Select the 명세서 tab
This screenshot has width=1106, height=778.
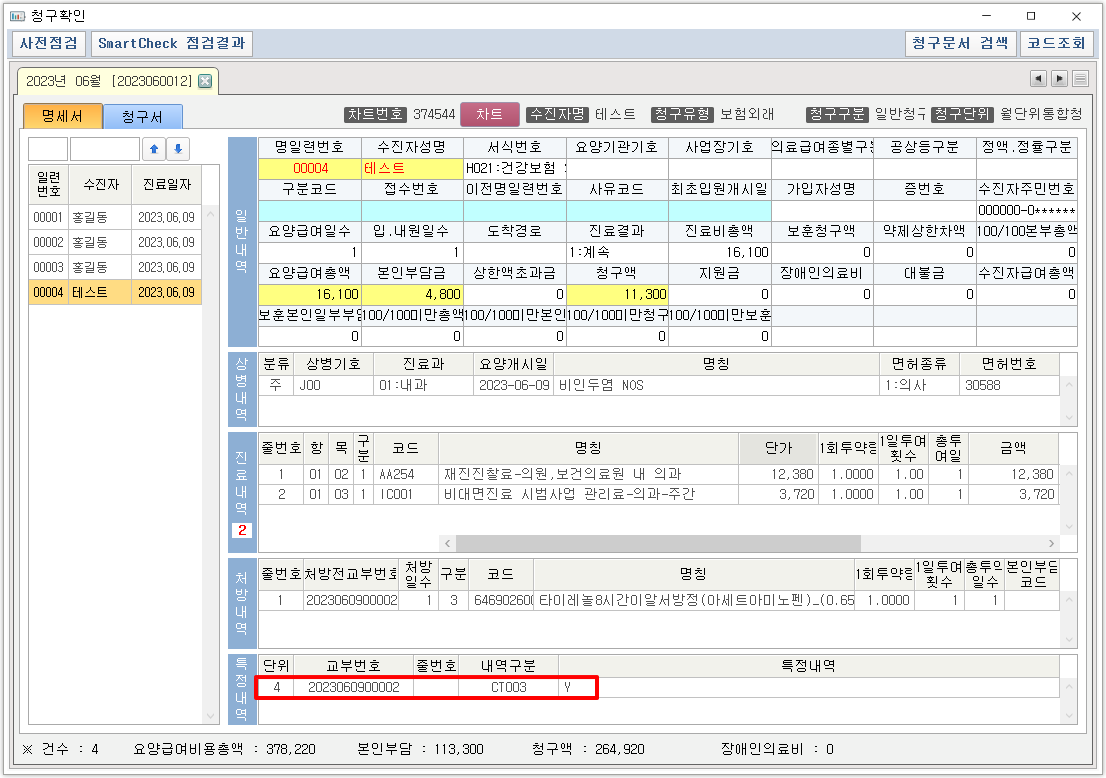tap(62, 117)
